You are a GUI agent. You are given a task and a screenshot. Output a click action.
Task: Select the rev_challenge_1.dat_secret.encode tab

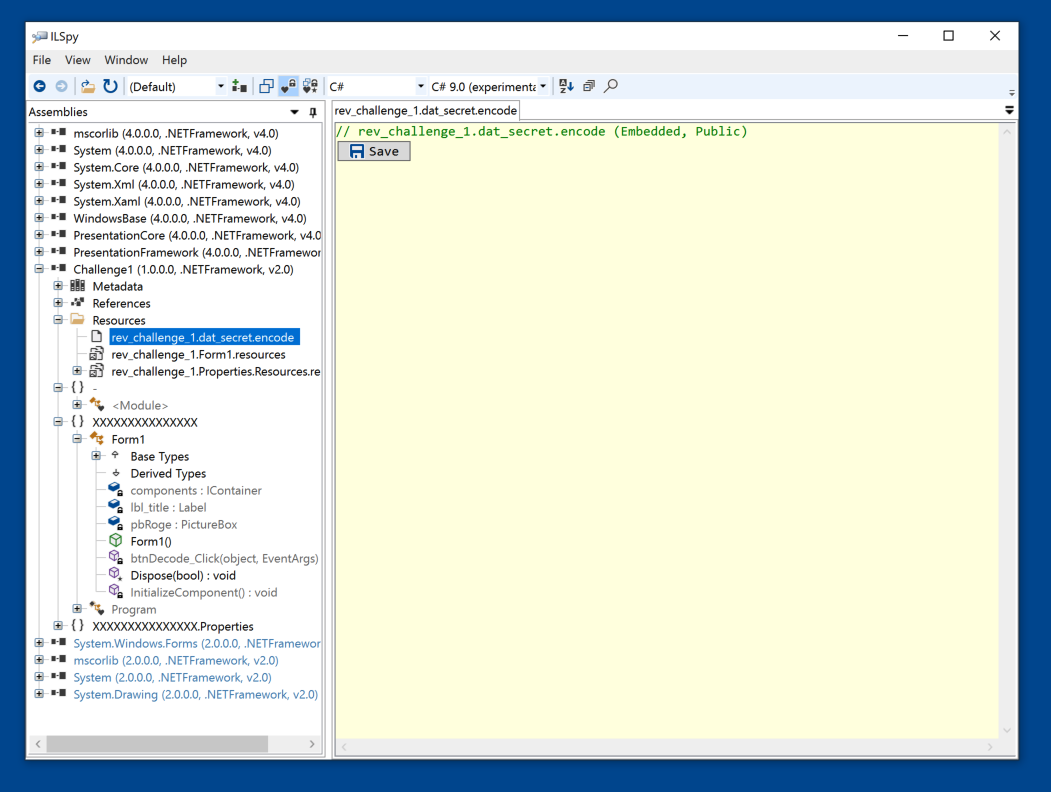[x=426, y=111]
